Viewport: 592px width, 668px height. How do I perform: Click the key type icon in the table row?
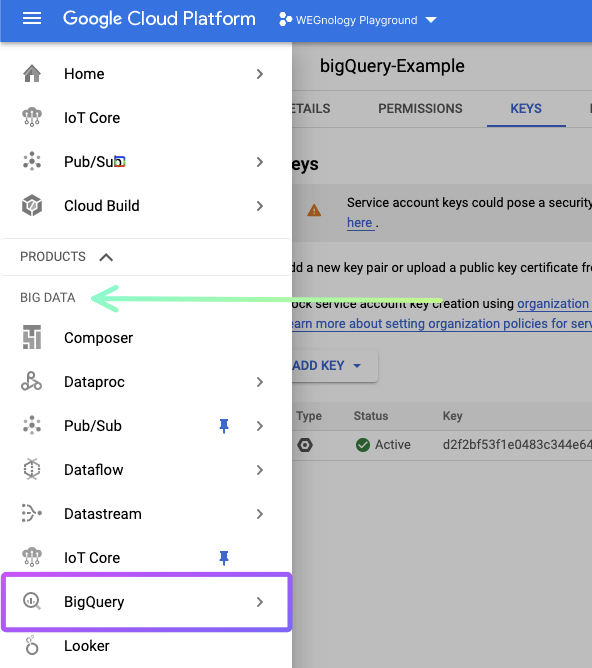(x=305, y=445)
